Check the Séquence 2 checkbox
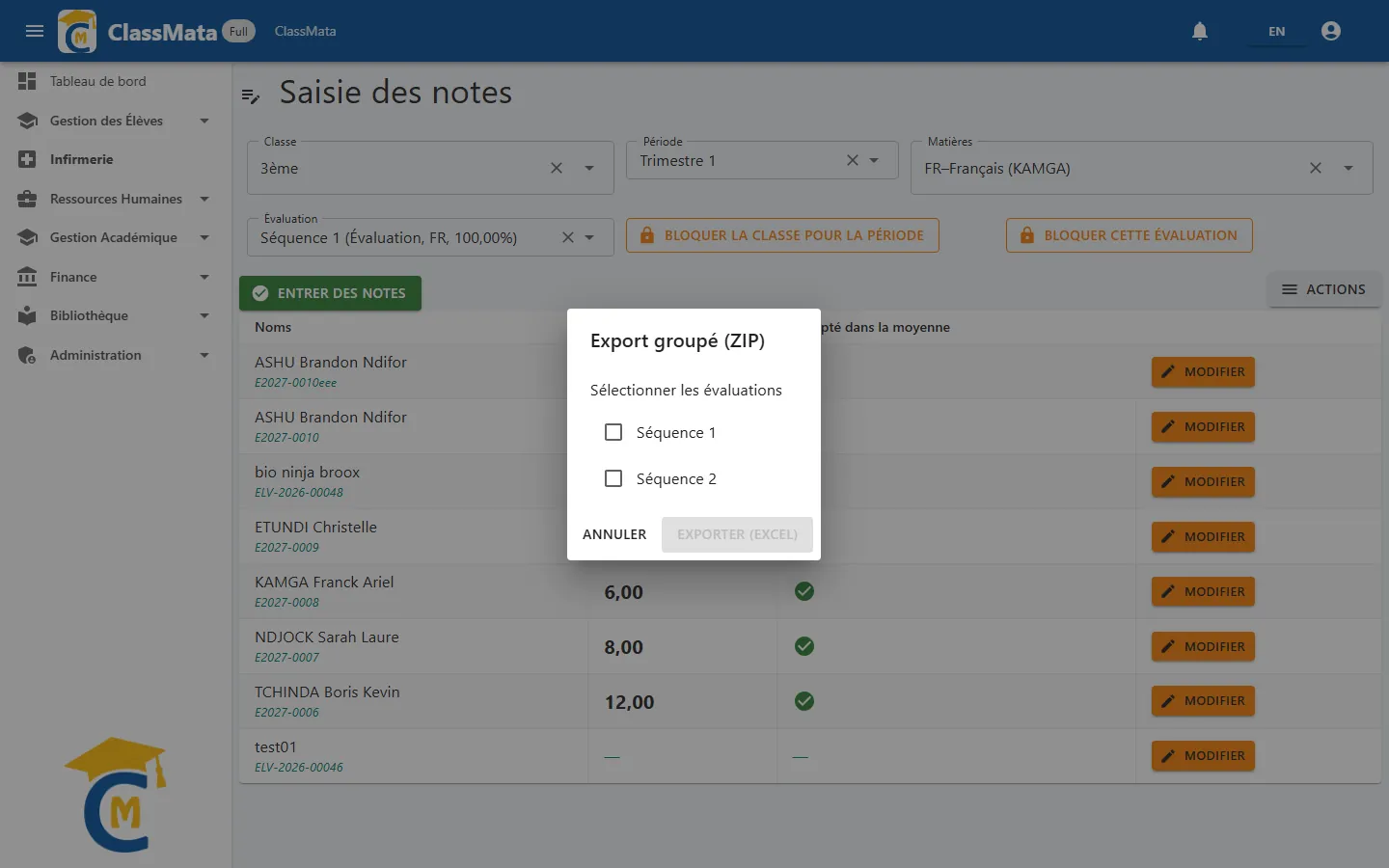This screenshot has height=868, width=1389. point(613,478)
